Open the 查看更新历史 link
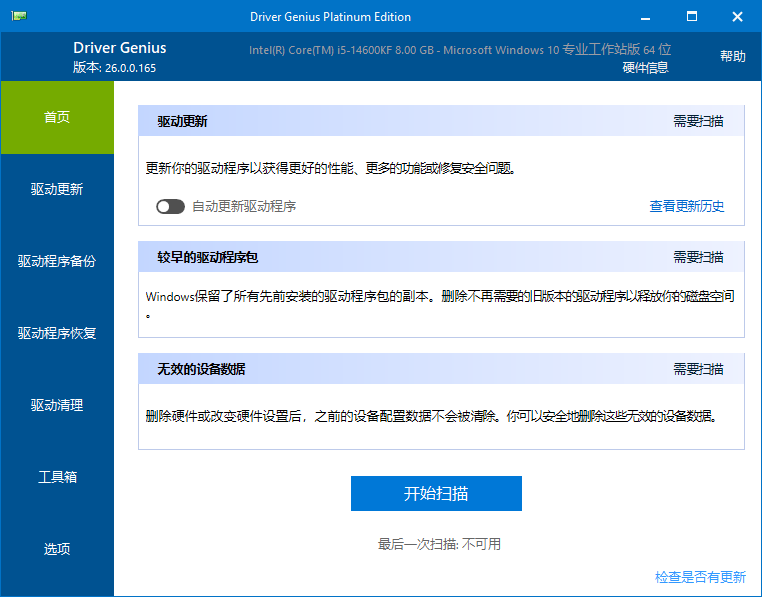The height and width of the screenshot is (597, 762). 687,206
